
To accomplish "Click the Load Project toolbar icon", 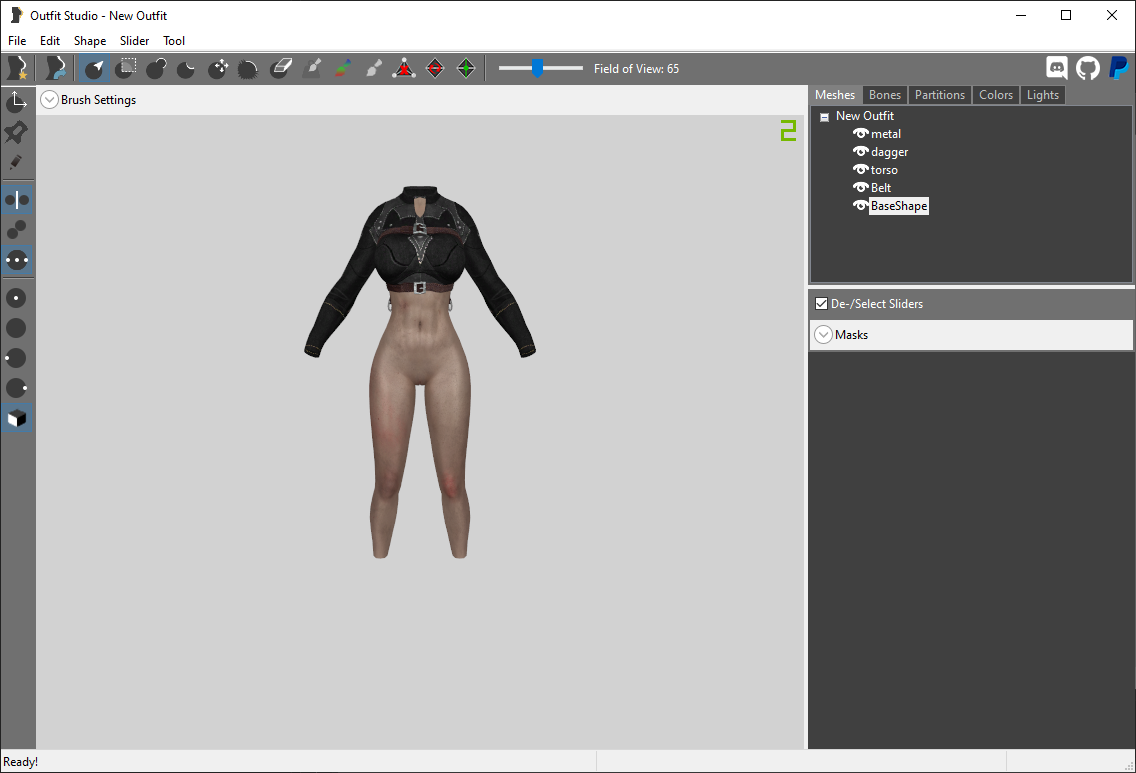I will pos(56,68).
